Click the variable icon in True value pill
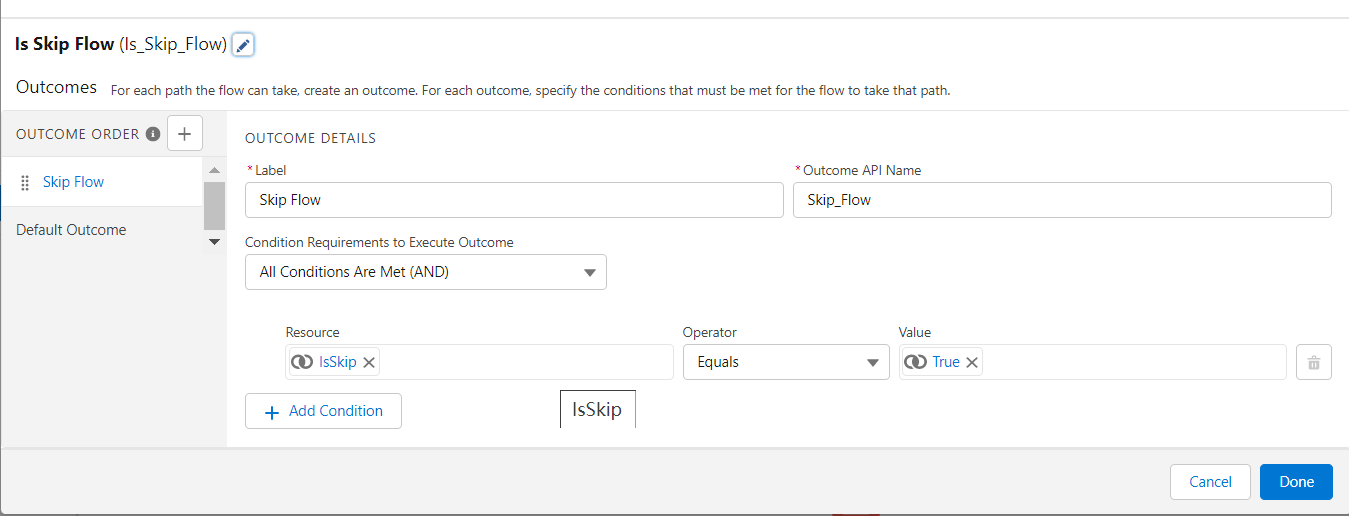This screenshot has height=516, width=1349. [915, 362]
